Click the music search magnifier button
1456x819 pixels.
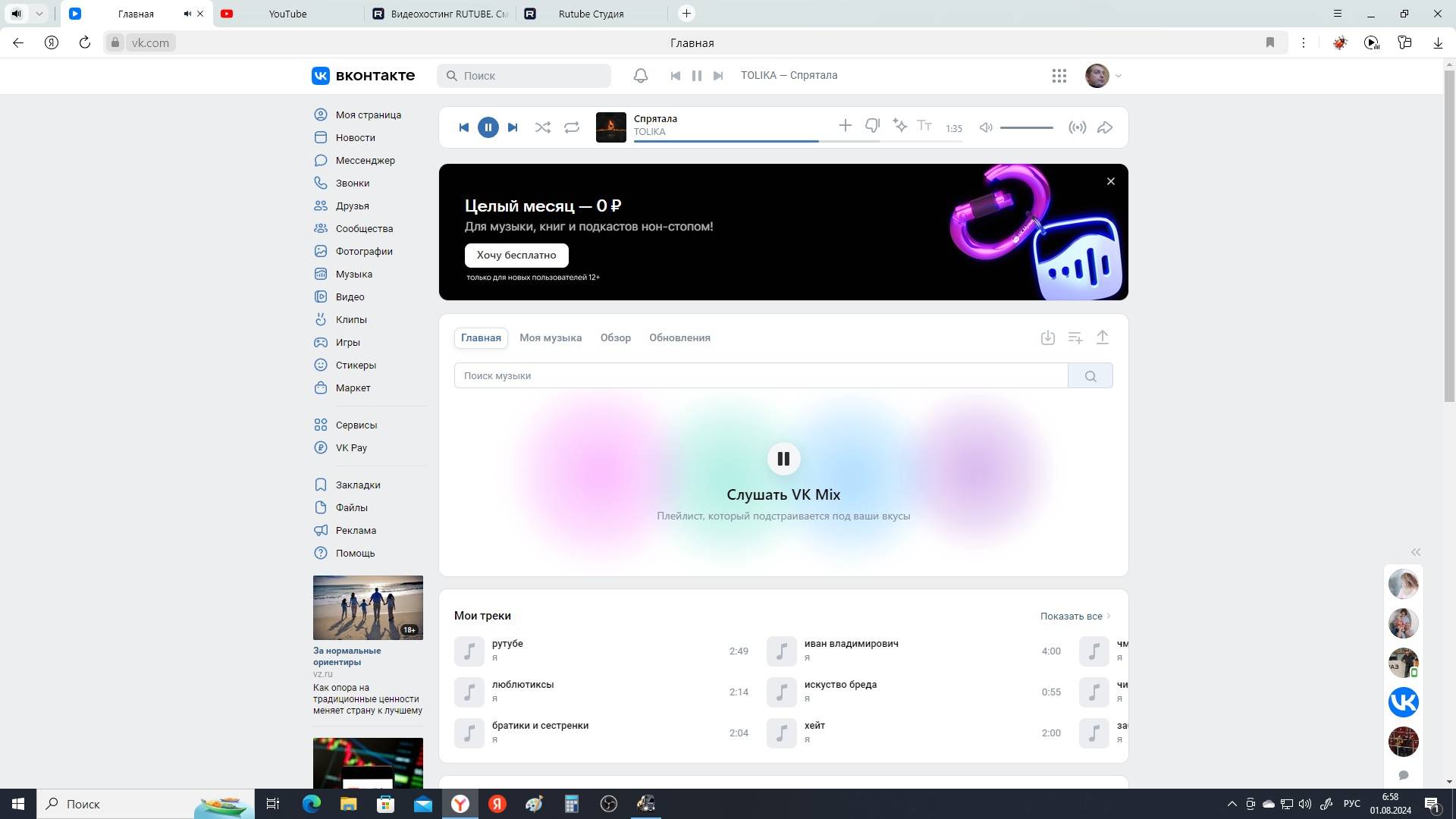pos(1090,375)
